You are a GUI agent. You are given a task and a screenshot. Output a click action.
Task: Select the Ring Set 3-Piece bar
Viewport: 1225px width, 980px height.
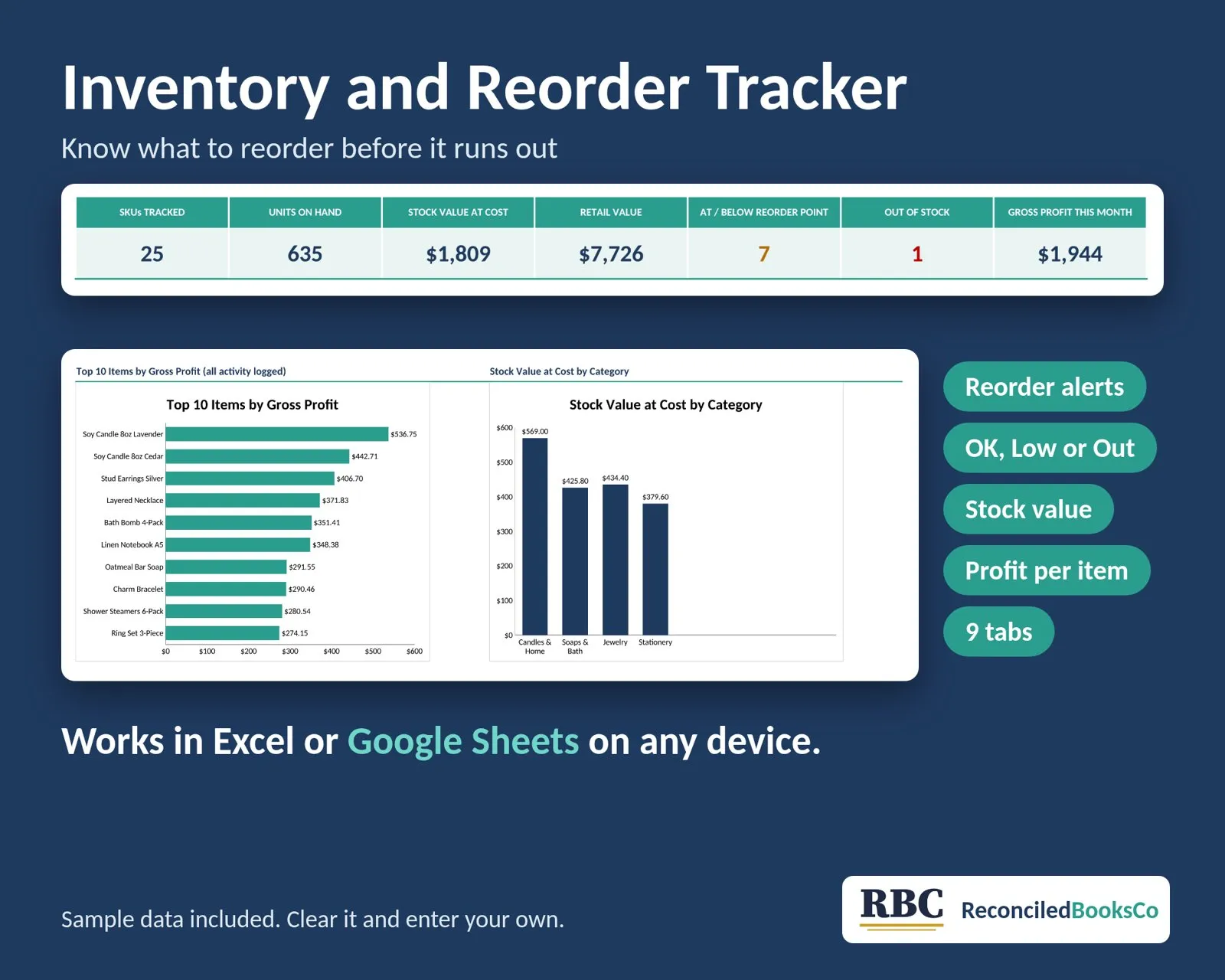coord(223,633)
